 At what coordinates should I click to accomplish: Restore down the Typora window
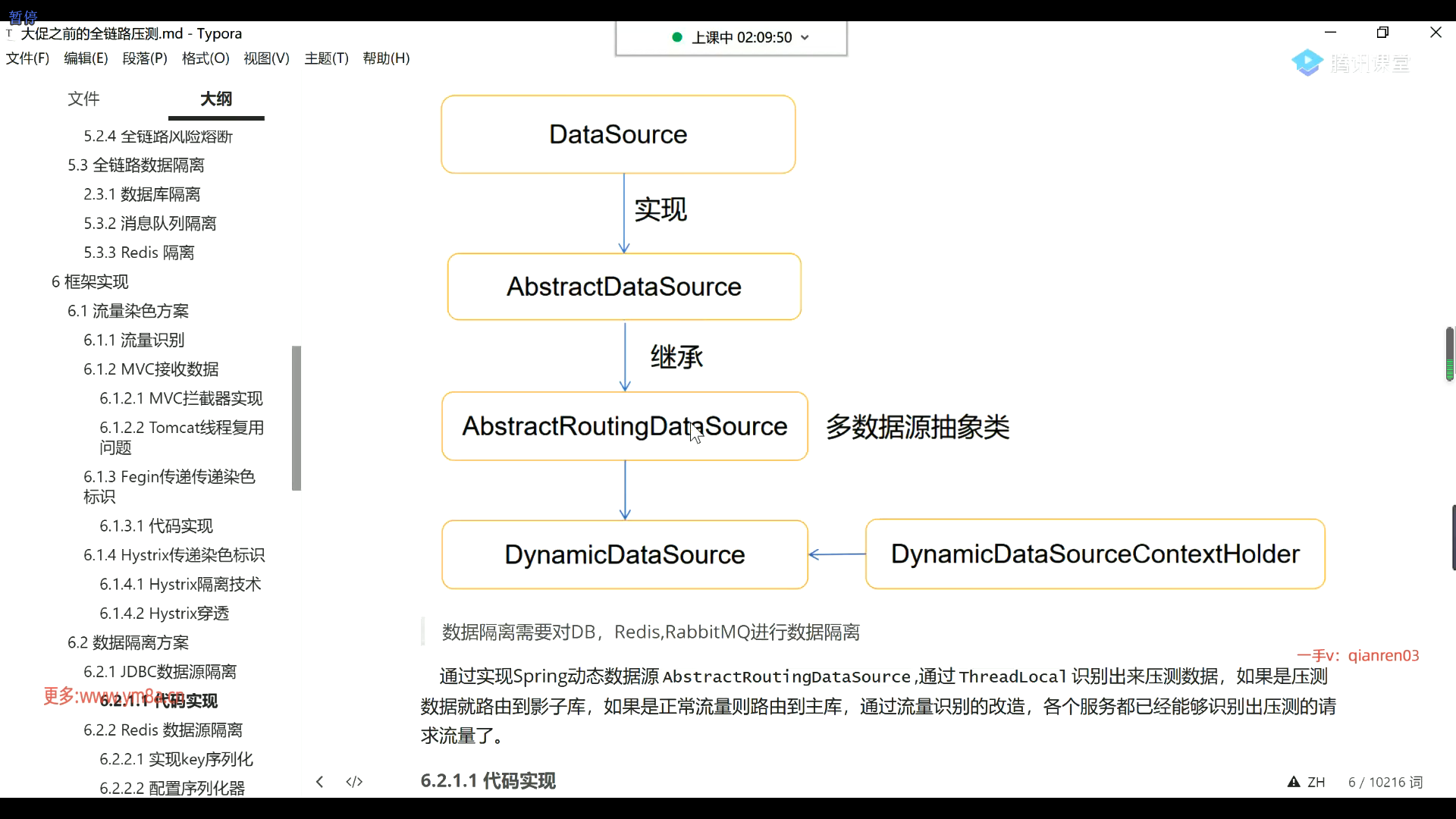point(1382,33)
